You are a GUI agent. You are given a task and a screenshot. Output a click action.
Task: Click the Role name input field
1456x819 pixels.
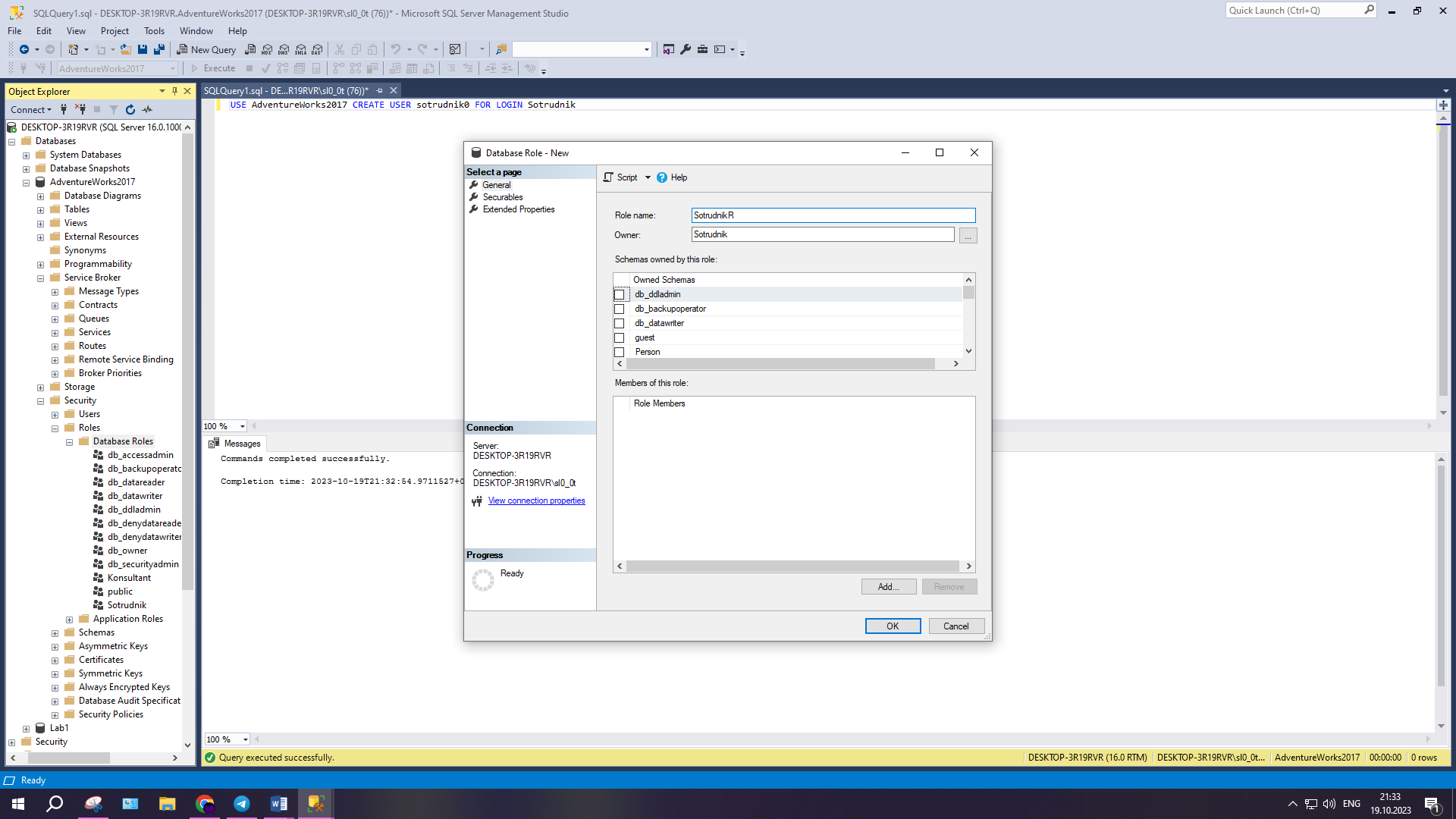click(x=833, y=215)
